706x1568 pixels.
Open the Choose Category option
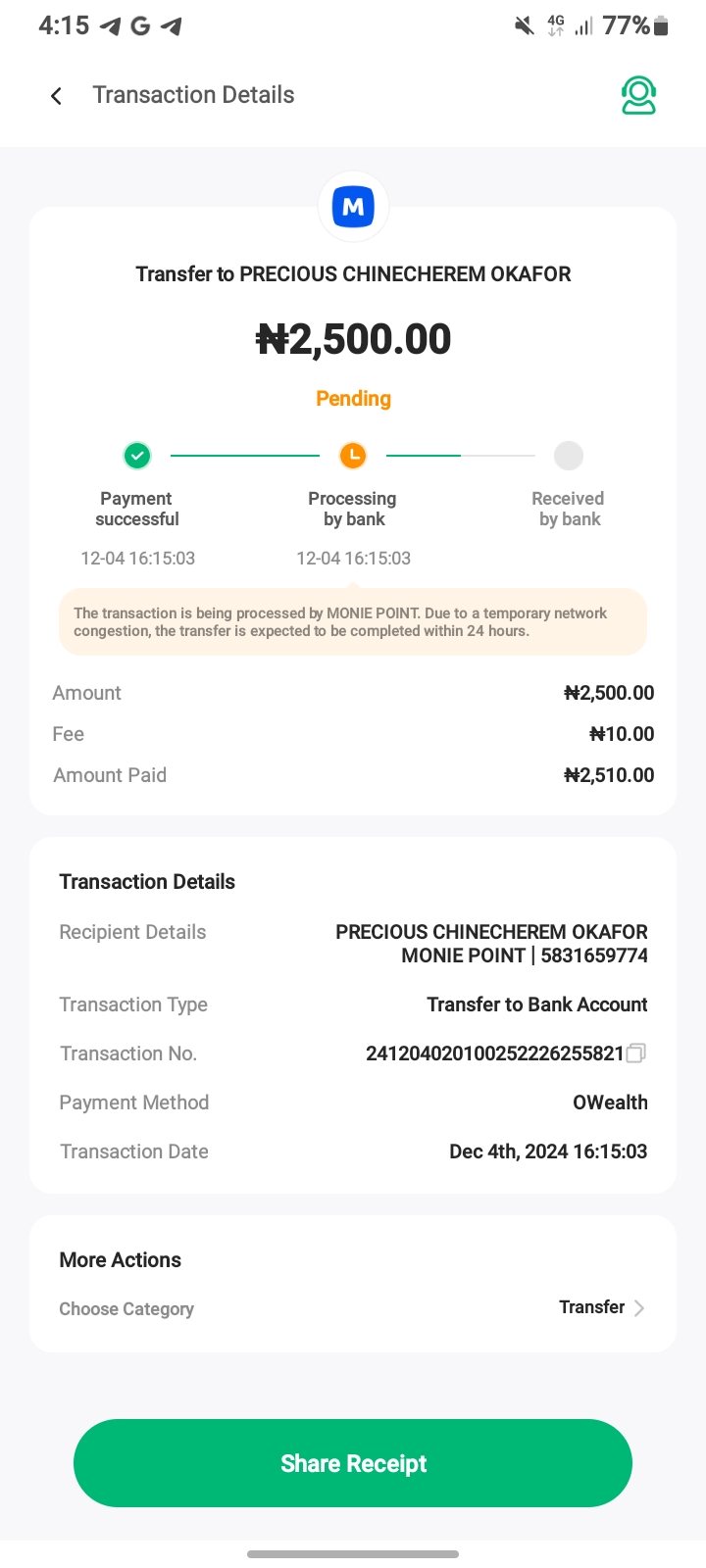point(126,1309)
